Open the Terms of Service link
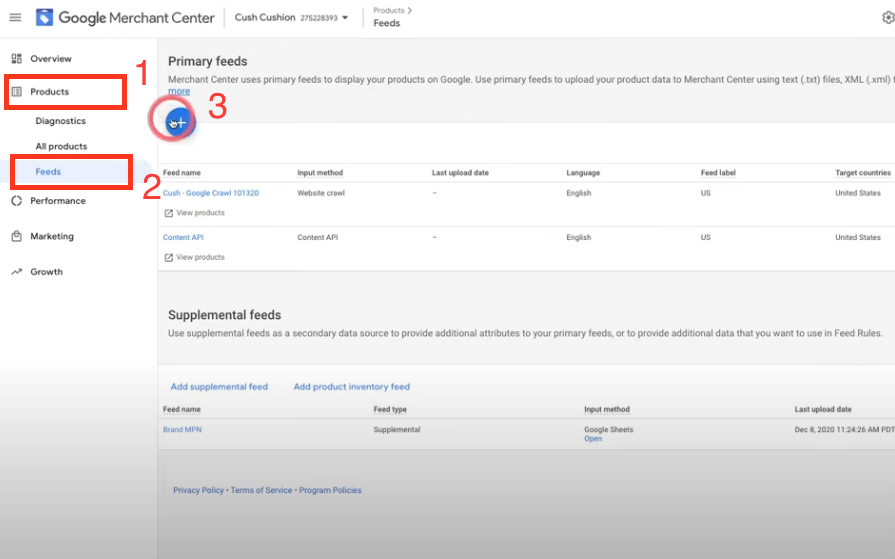This screenshot has width=895, height=559. click(x=261, y=490)
